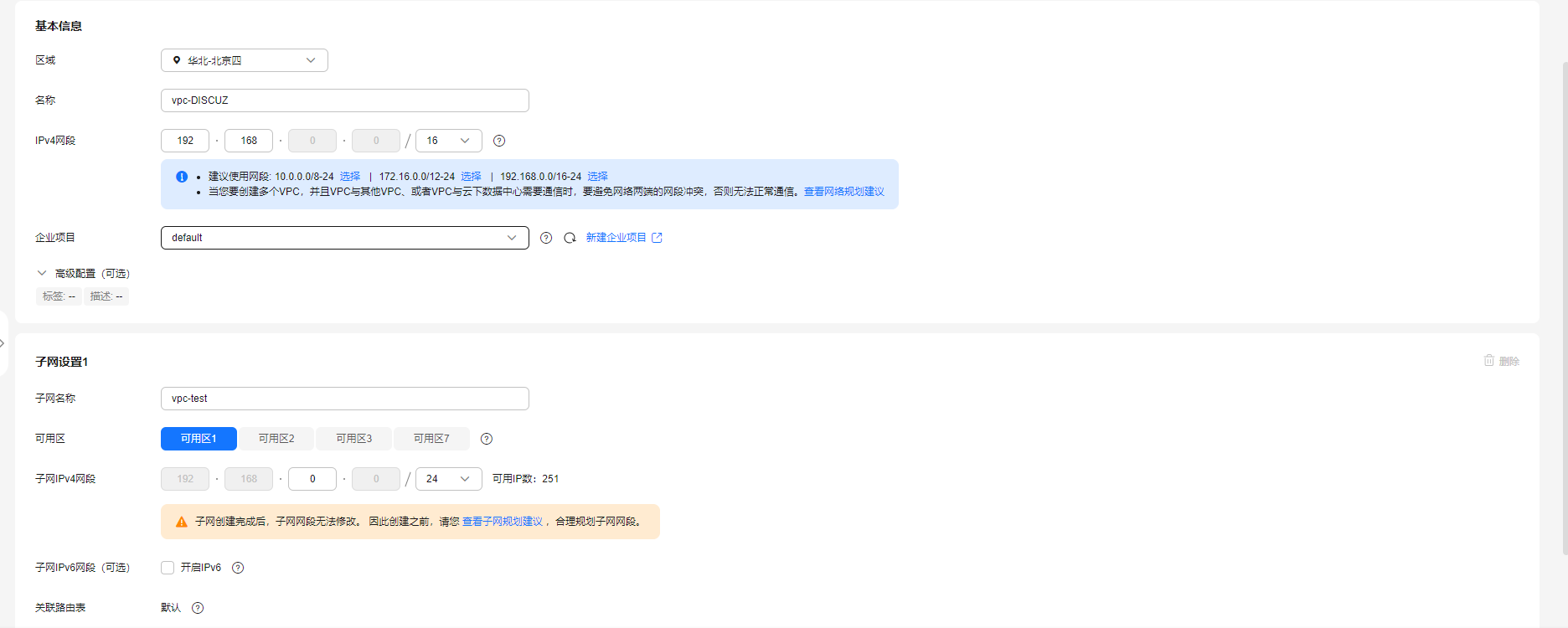This screenshot has height=628, width=1568.
Task: Click 选择 next to 10.0.0.0/8-24
Action: (x=350, y=177)
